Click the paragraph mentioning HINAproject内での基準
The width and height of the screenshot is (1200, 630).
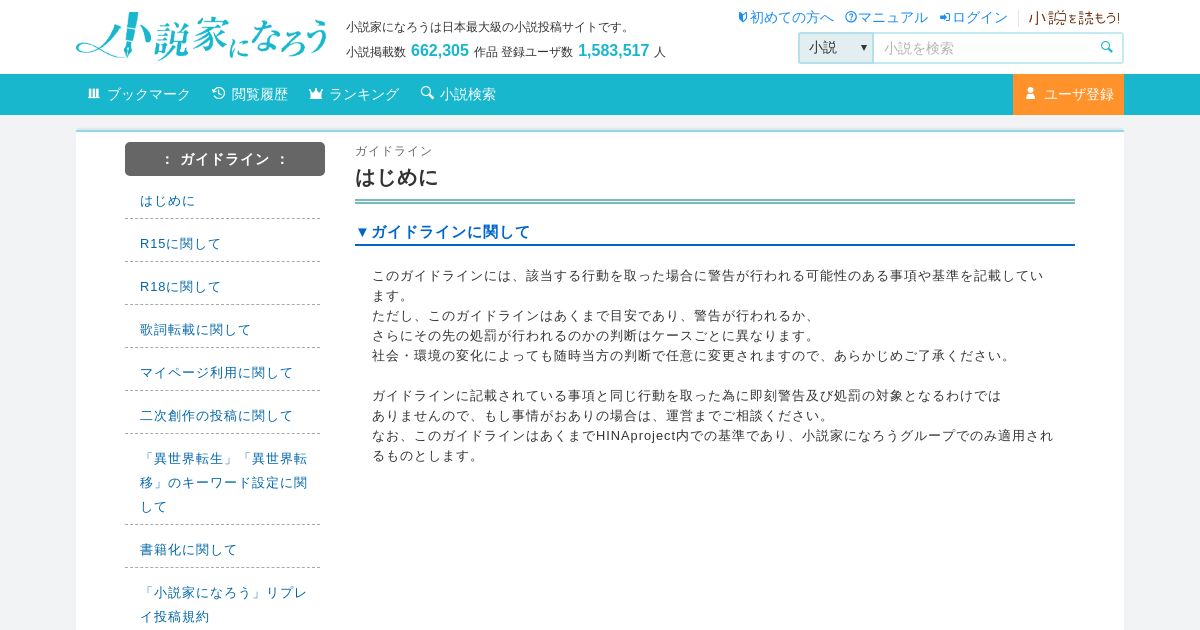[x=713, y=446]
